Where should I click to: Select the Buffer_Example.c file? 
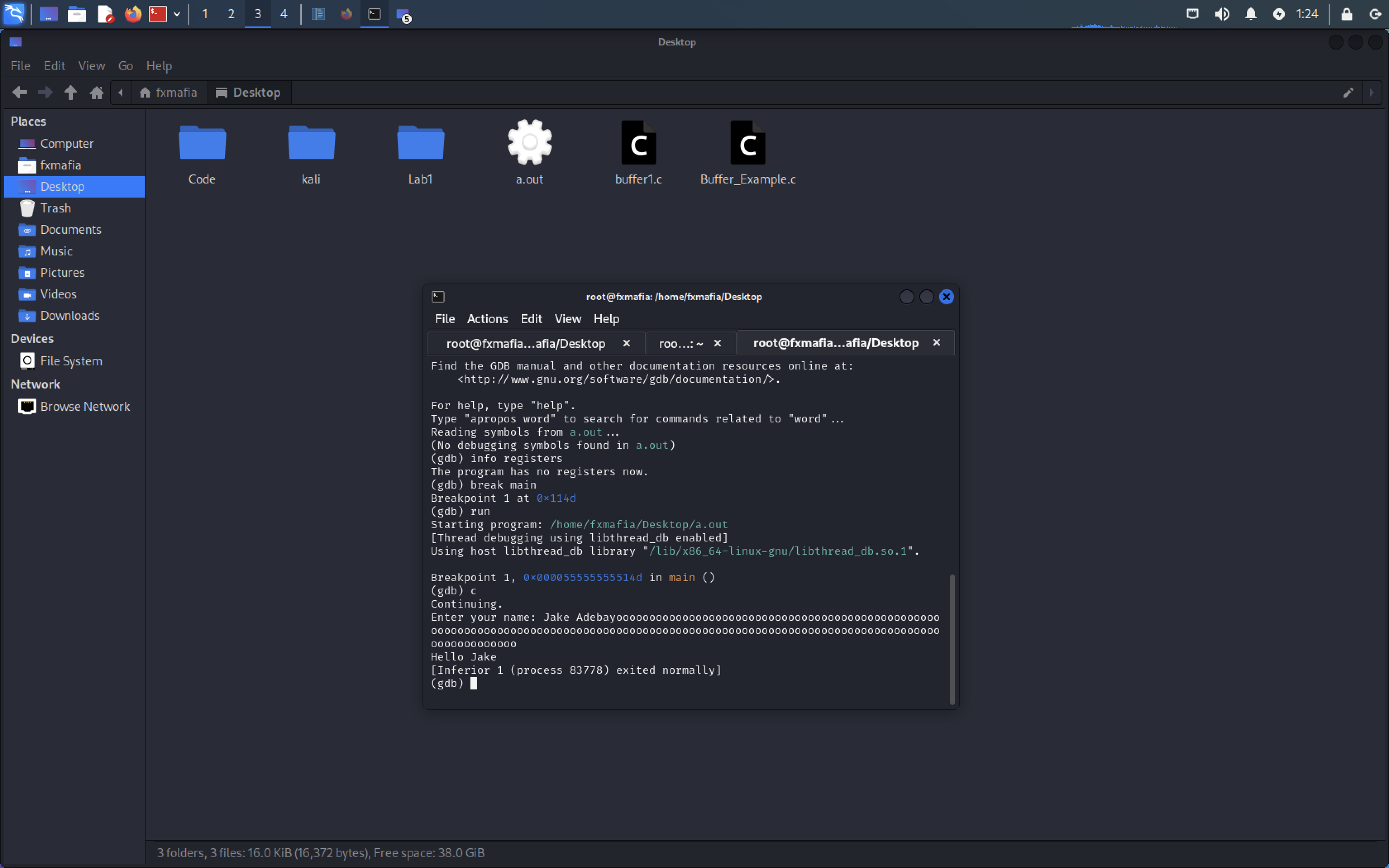click(x=748, y=153)
